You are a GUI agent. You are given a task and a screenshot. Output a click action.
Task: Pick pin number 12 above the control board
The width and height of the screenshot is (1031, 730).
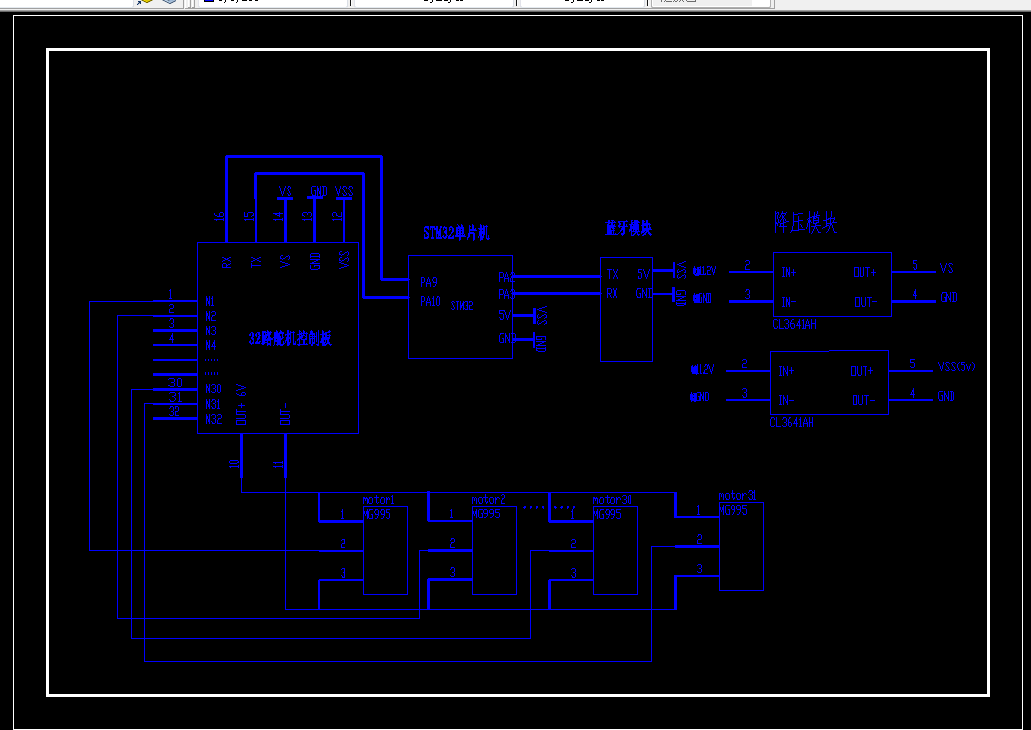pyautogui.click(x=337, y=215)
